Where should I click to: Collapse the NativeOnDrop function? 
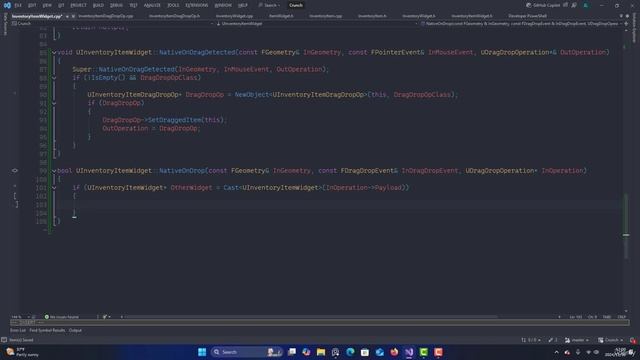54,171
